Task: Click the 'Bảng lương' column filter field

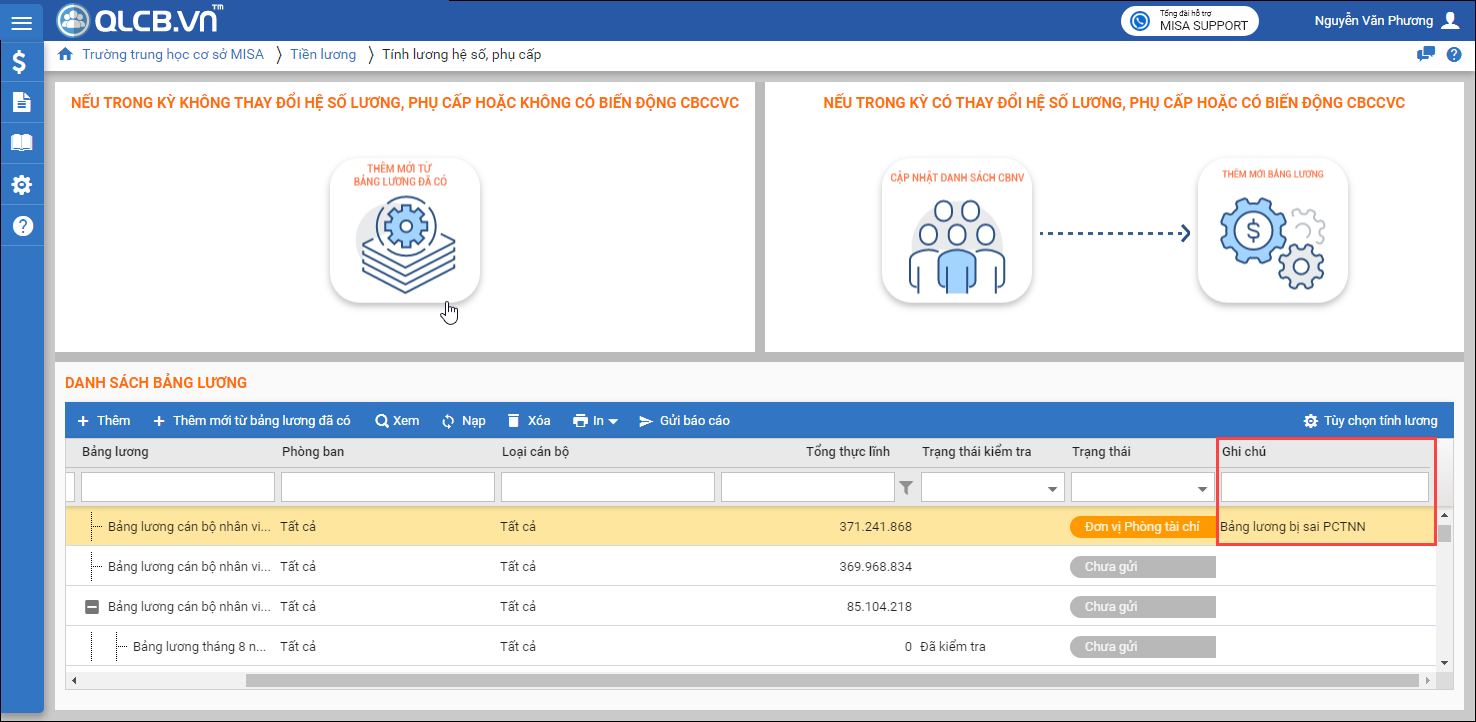Action: 177,487
